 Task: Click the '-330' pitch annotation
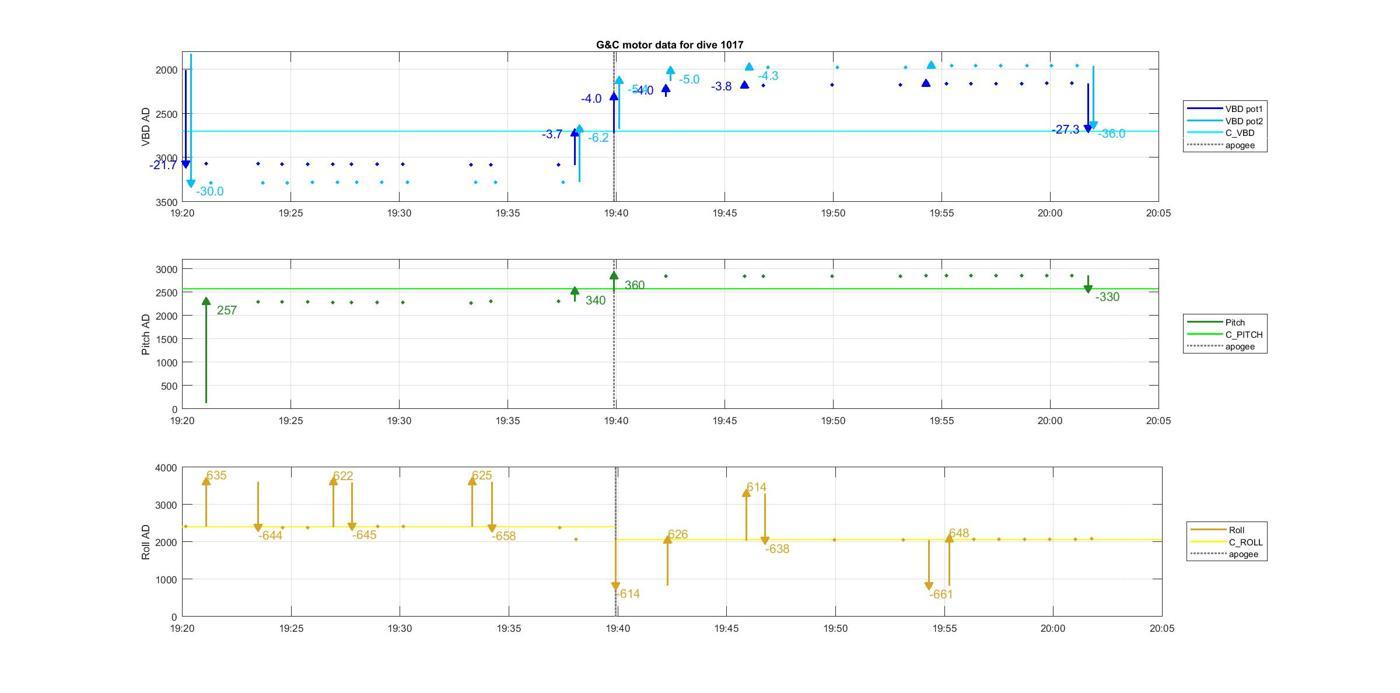1107,297
